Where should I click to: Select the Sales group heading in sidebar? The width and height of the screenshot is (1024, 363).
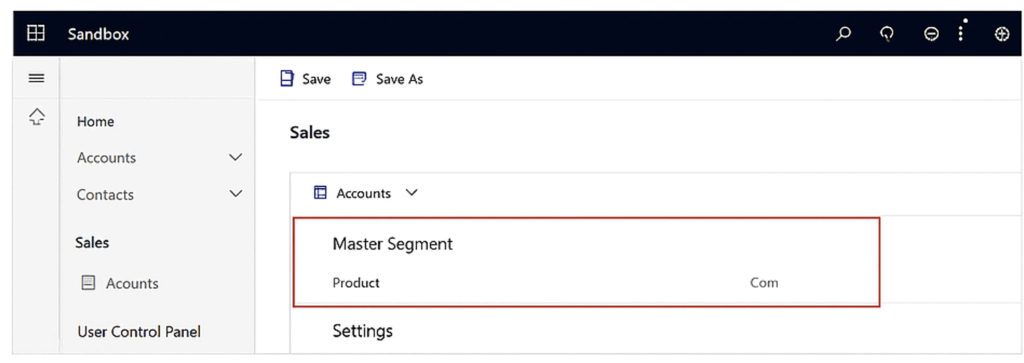(x=92, y=243)
